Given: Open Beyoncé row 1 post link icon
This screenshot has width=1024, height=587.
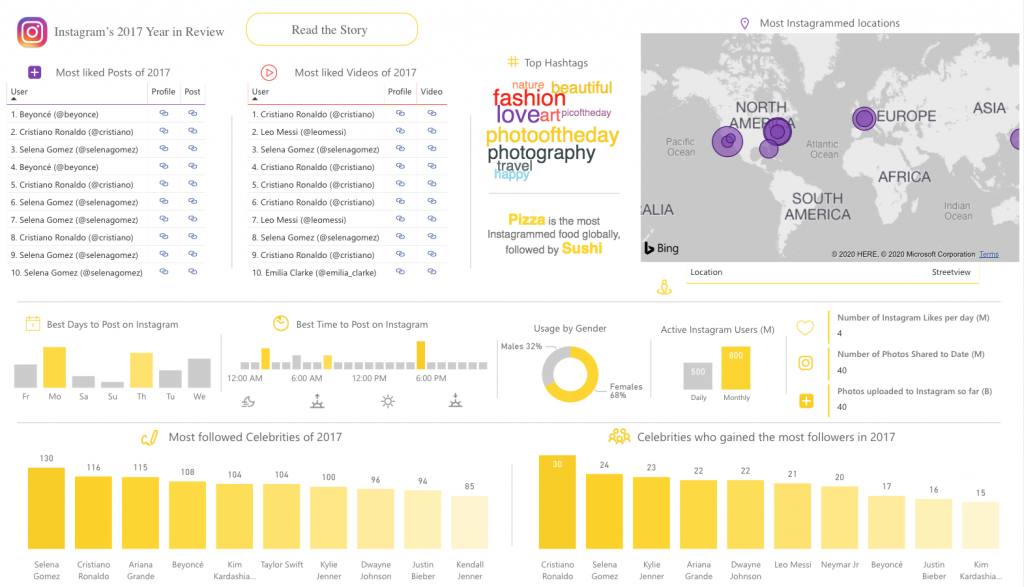Looking at the screenshot, I should (x=193, y=114).
